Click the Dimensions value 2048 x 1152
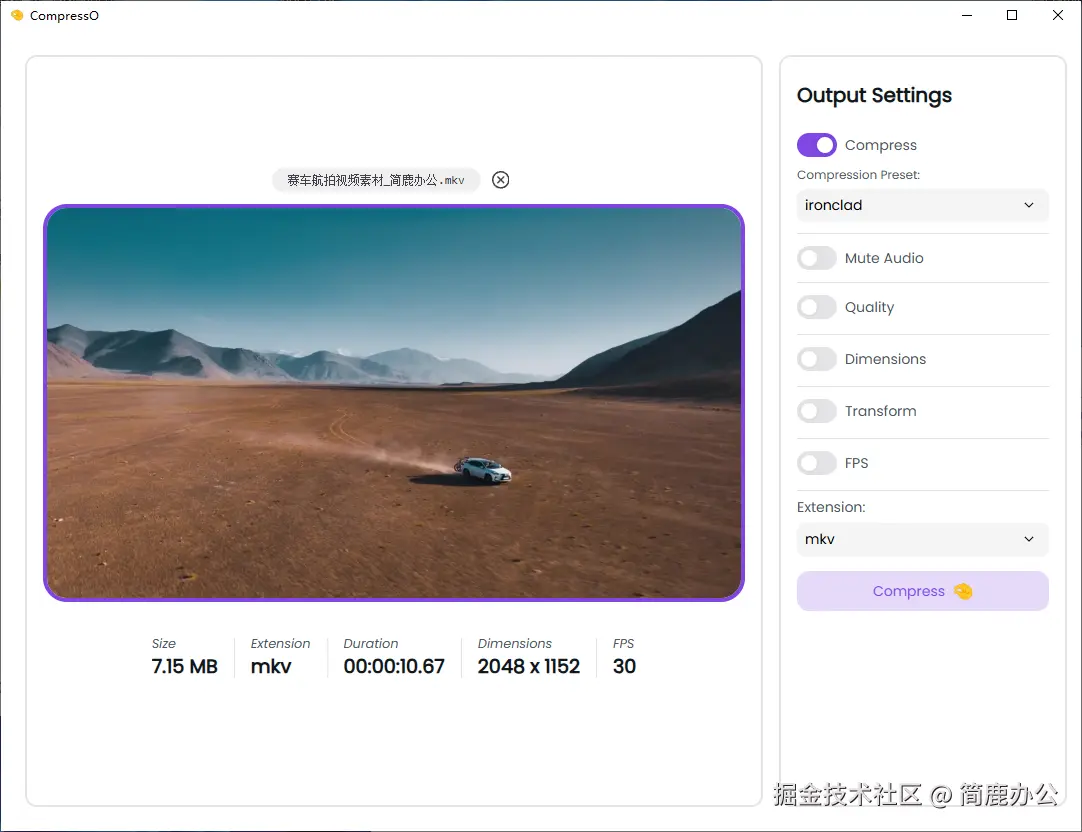The height and width of the screenshot is (832, 1082). [529, 666]
